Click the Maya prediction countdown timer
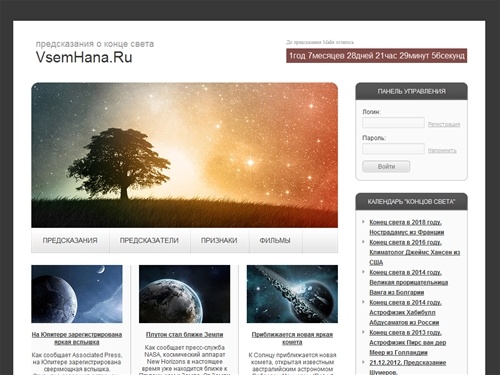Screen dimensions: 500x375 376,56
